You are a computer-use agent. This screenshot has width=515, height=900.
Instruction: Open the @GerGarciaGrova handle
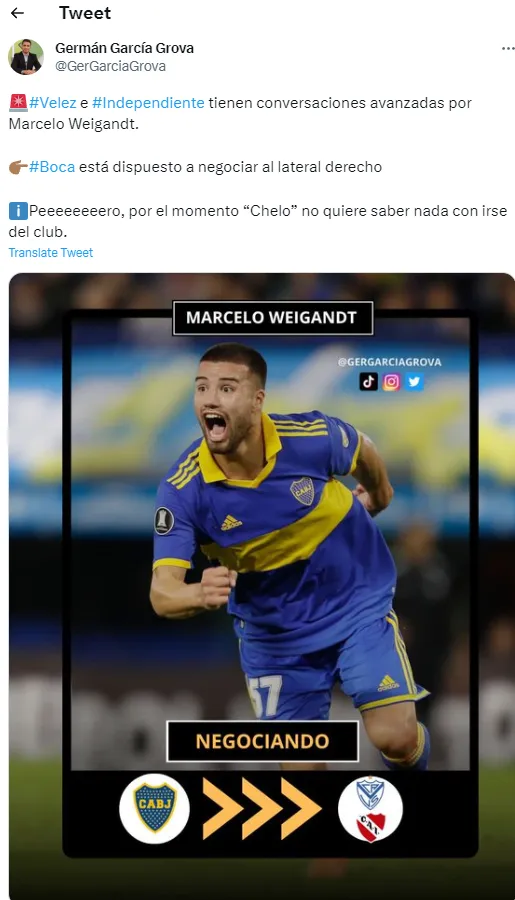[x=110, y=66]
